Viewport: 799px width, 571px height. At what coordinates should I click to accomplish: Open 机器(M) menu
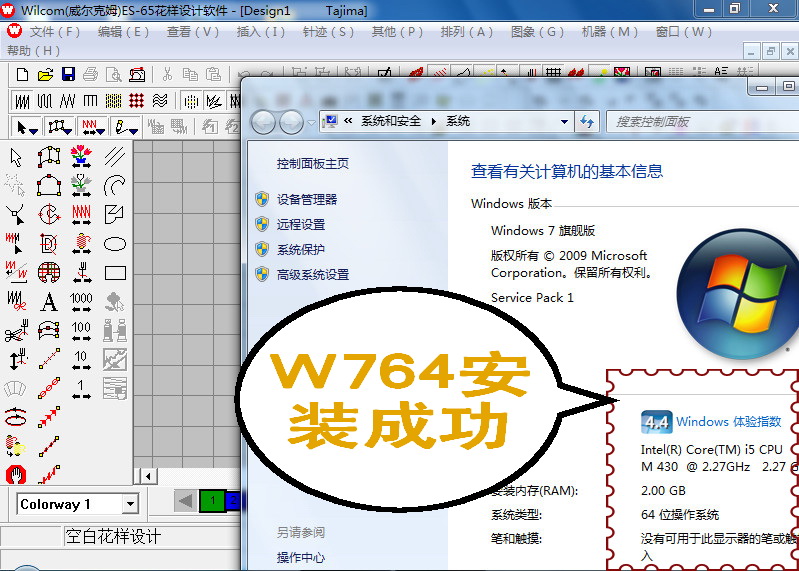pos(609,32)
